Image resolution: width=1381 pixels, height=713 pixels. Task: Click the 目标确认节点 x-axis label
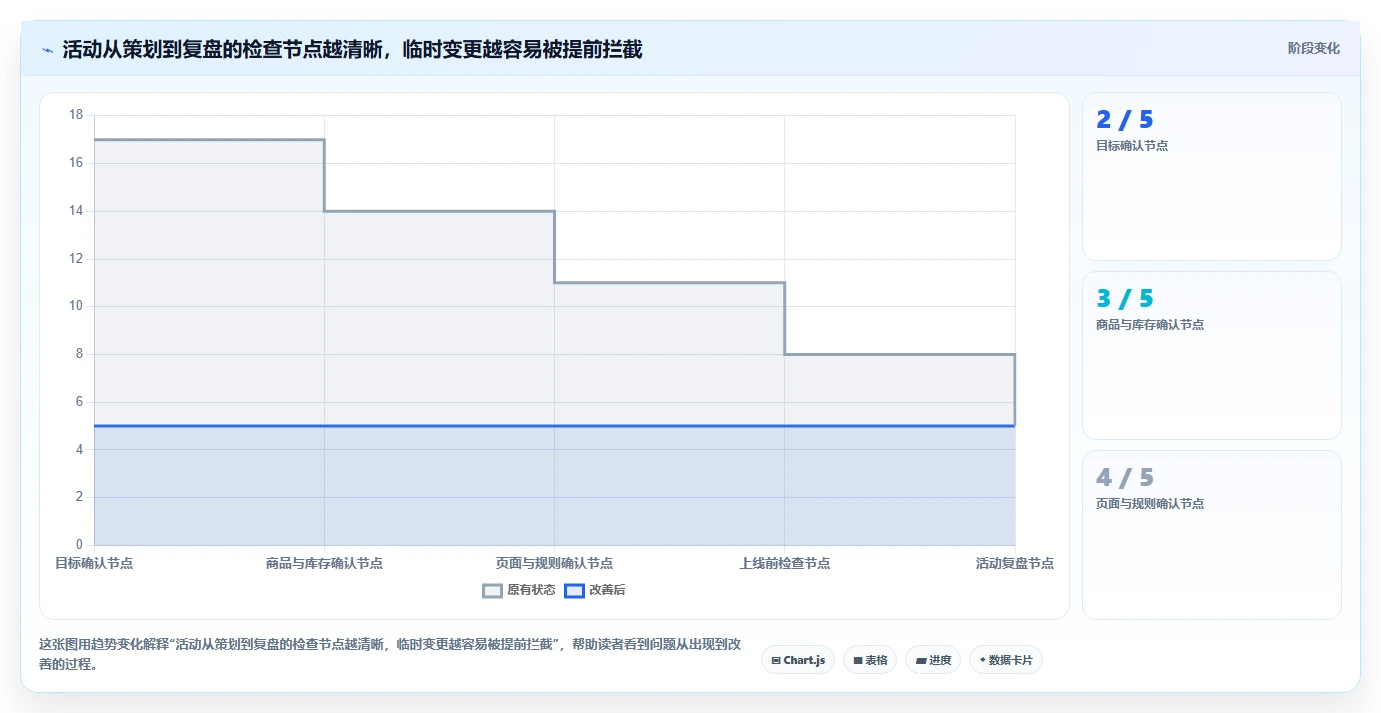point(94,563)
